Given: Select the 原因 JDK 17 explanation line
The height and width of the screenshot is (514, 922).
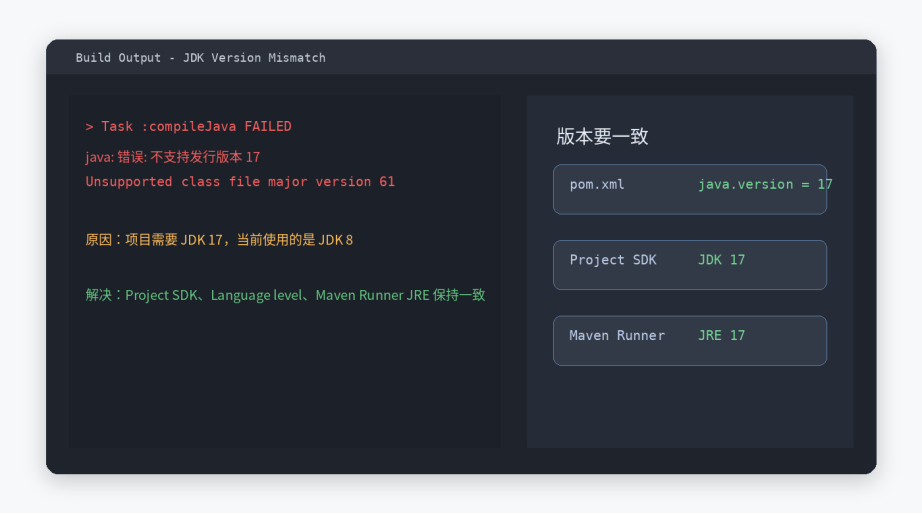Looking at the screenshot, I should 219,240.
